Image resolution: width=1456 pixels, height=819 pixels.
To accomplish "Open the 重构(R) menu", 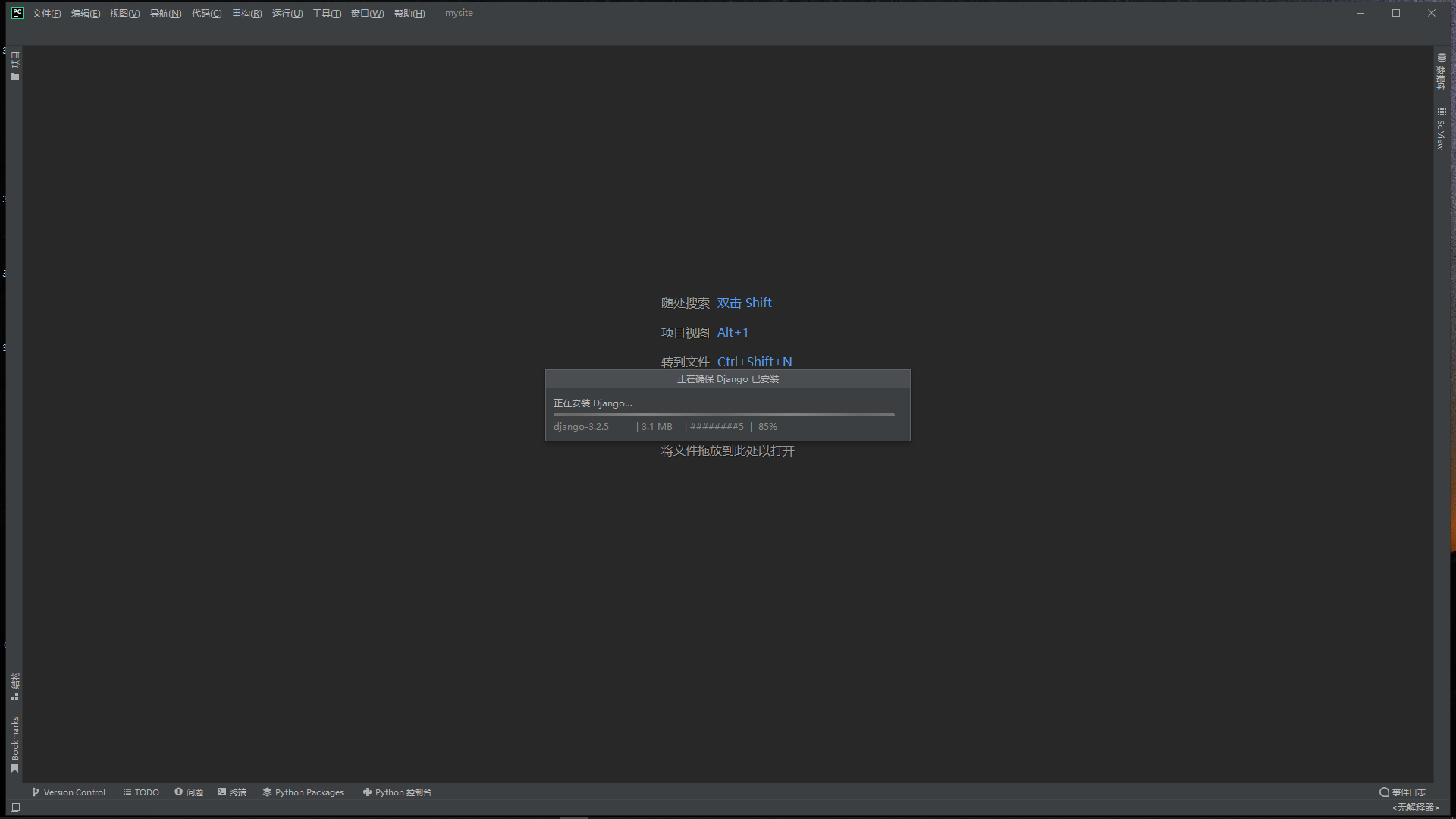I will point(246,13).
